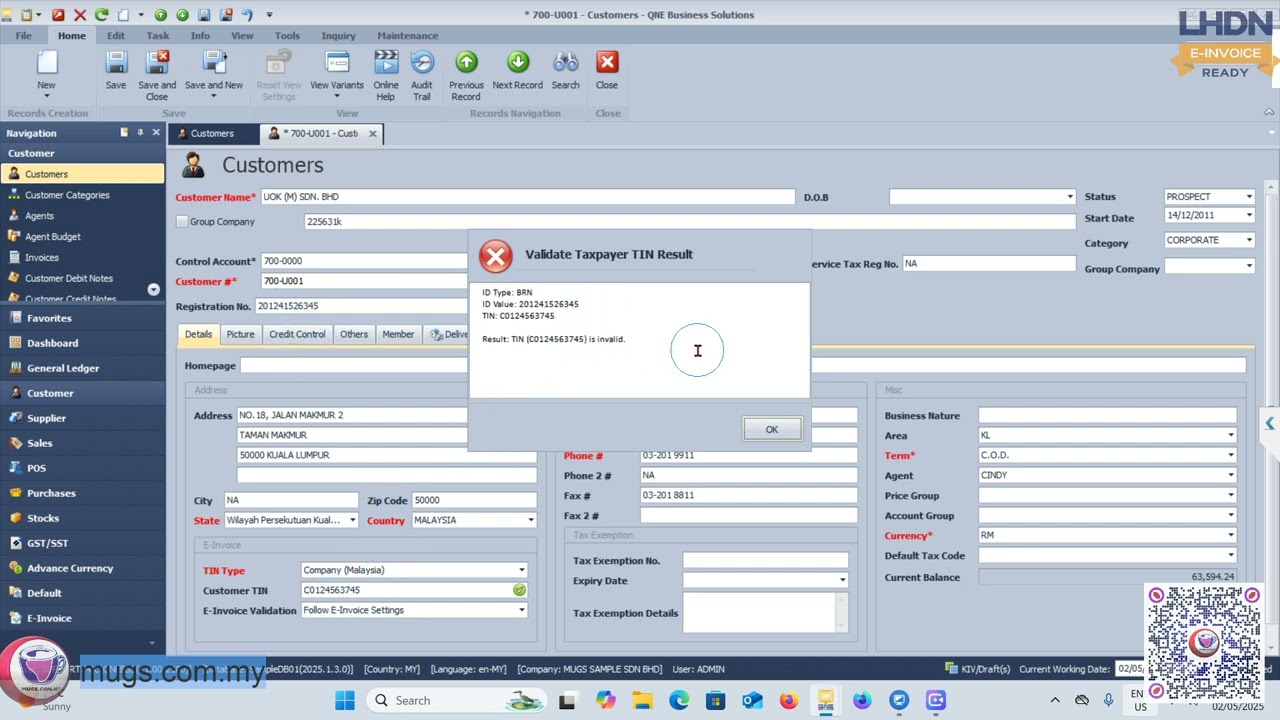
Task: Toggle the Group Company checkbox
Action: 181,222
